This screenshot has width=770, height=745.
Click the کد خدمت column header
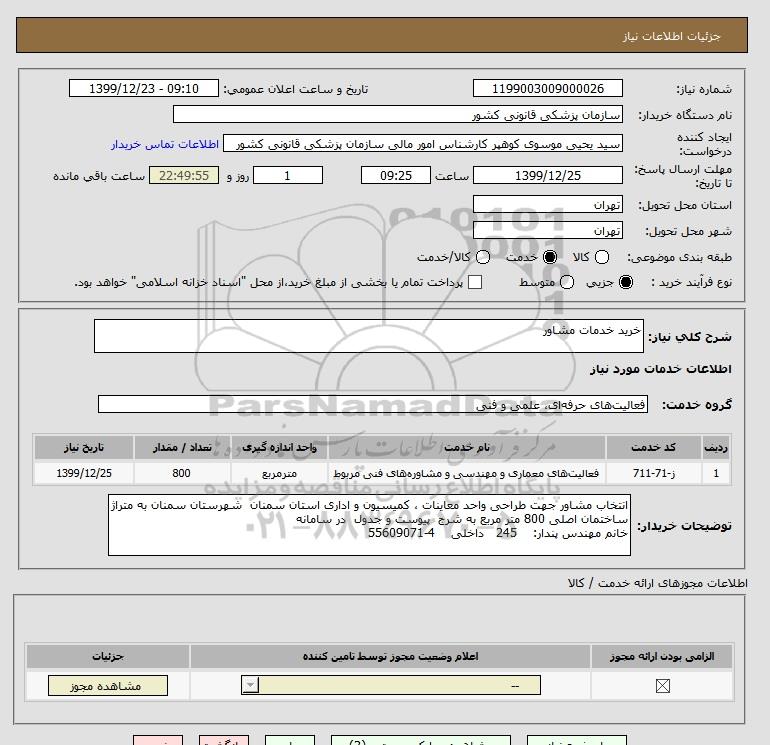click(653, 447)
